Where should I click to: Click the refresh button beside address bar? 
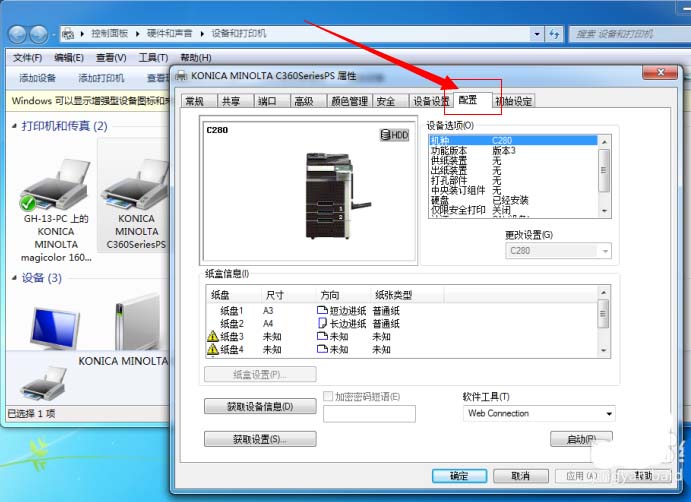[554, 33]
